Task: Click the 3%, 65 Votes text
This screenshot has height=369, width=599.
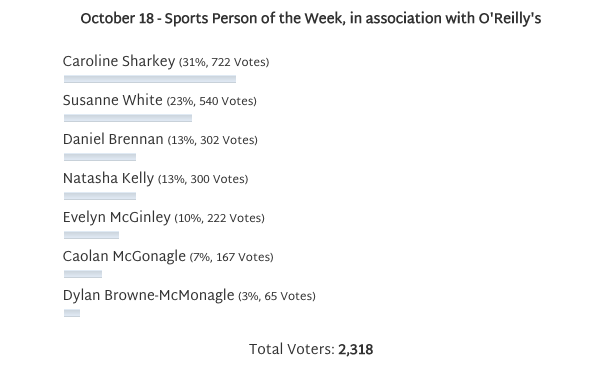Action: (x=277, y=296)
